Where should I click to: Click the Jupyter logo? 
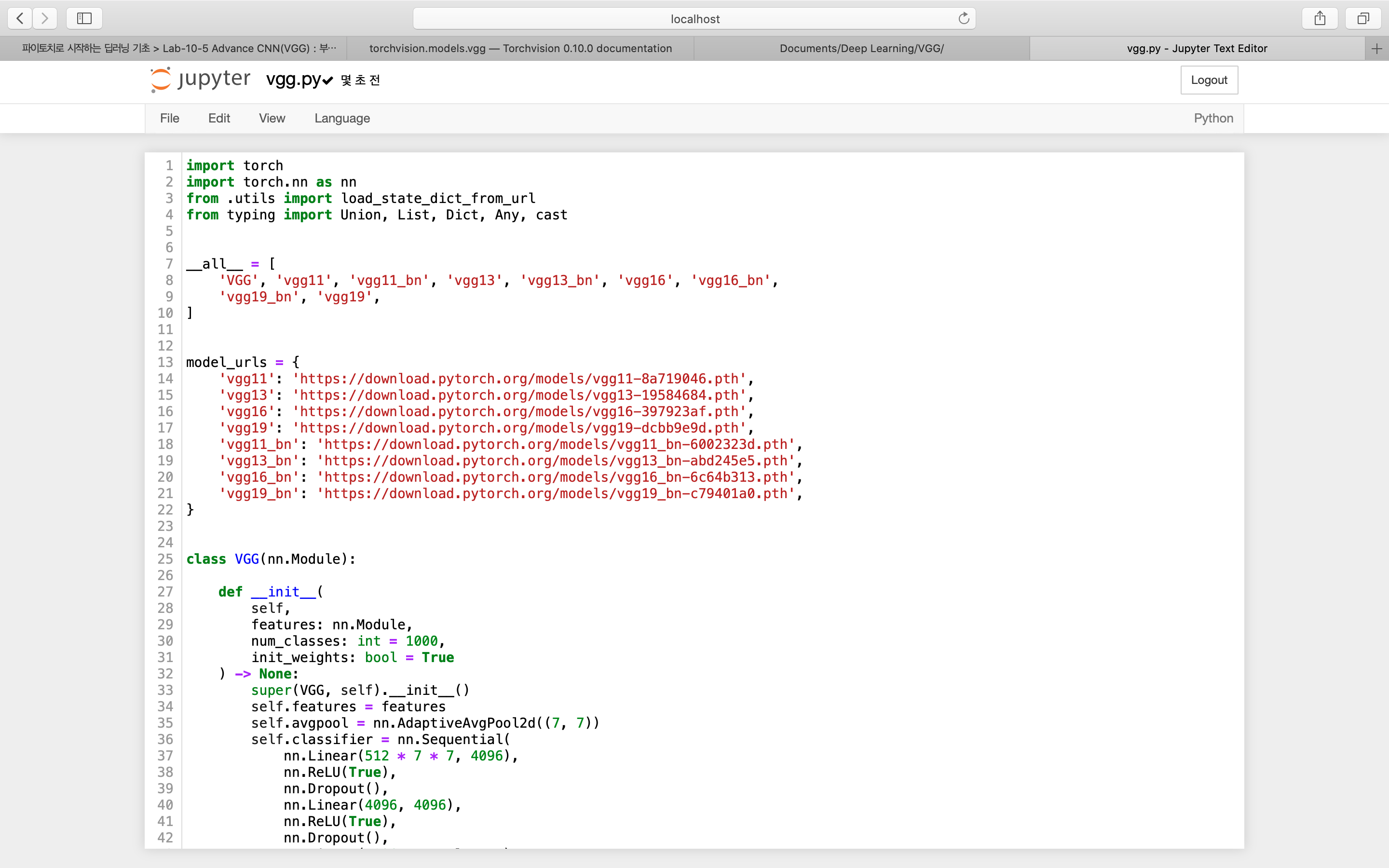[x=200, y=79]
